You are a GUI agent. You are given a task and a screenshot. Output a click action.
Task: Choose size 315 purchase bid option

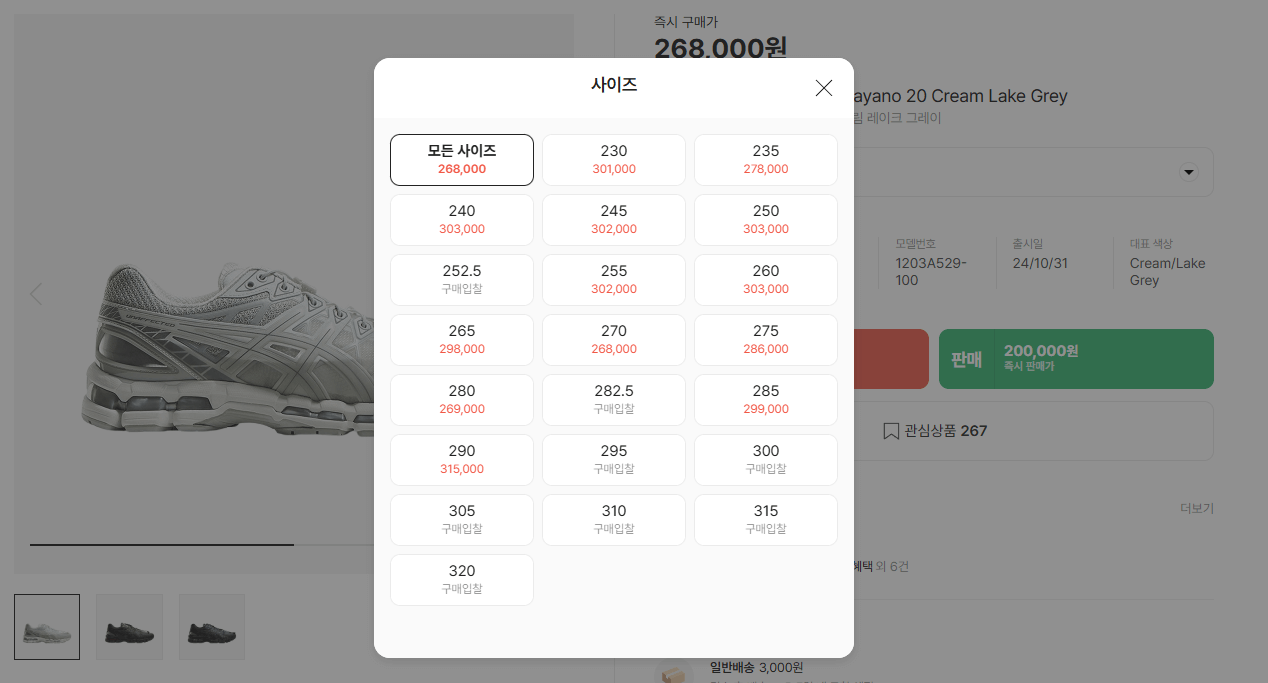point(766,520)
